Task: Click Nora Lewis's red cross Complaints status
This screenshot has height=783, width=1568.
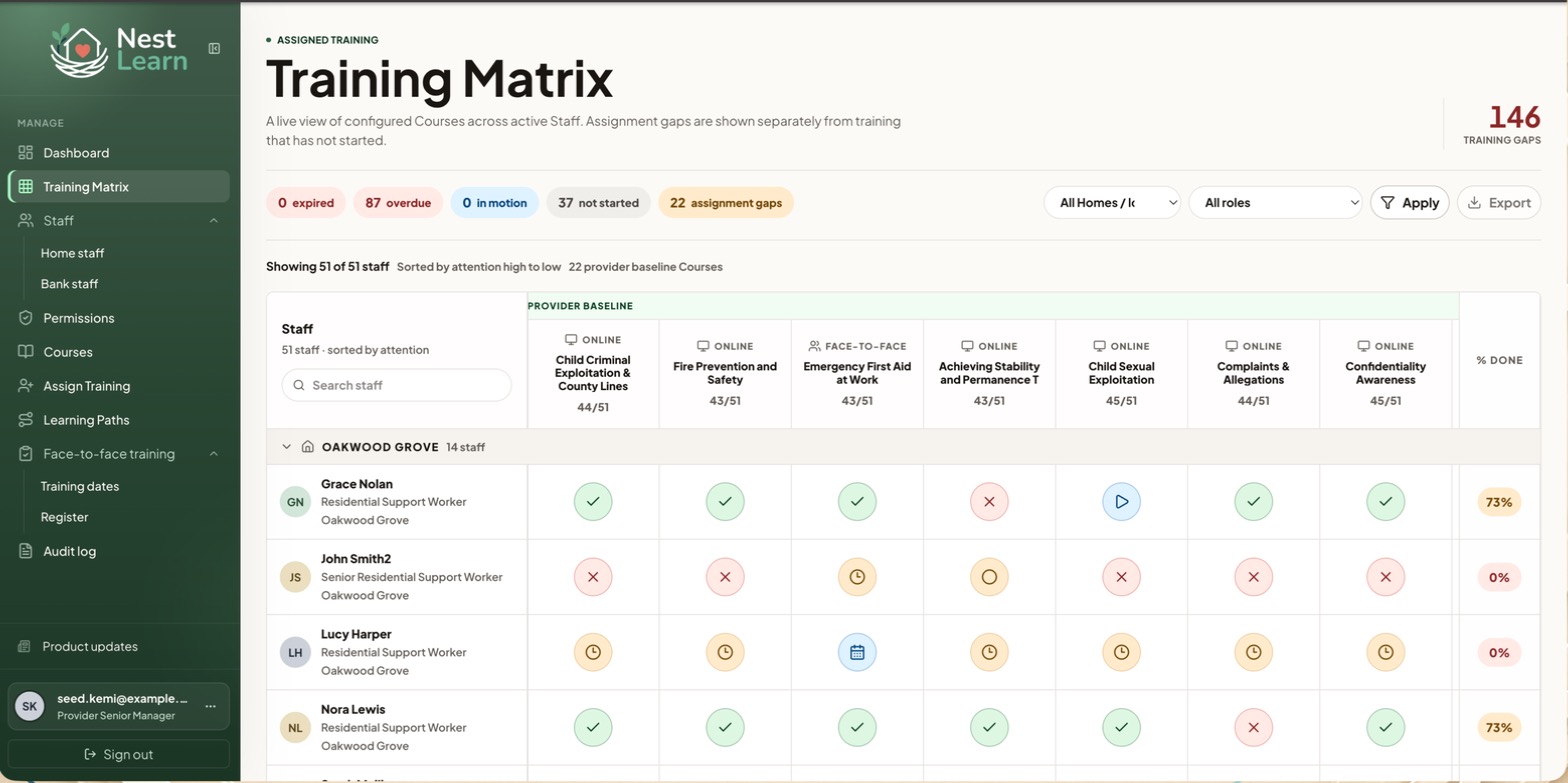Action: point(1253,727)
